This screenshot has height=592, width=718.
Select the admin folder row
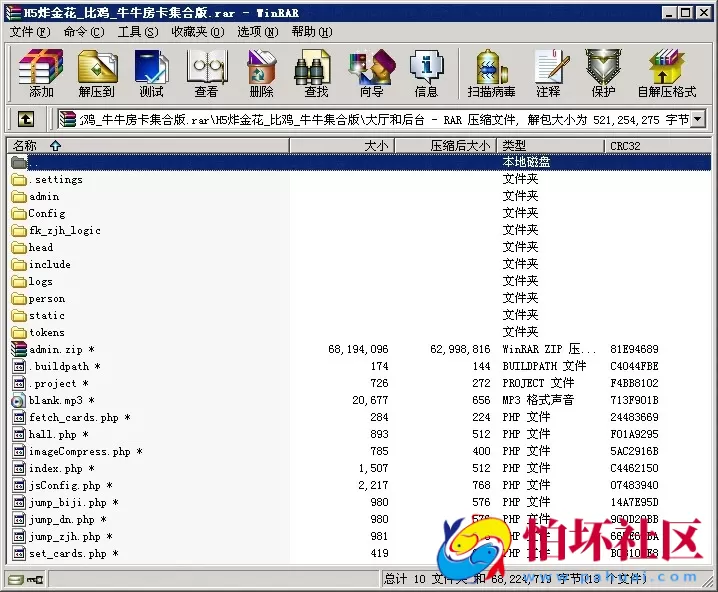pos(359,196)
